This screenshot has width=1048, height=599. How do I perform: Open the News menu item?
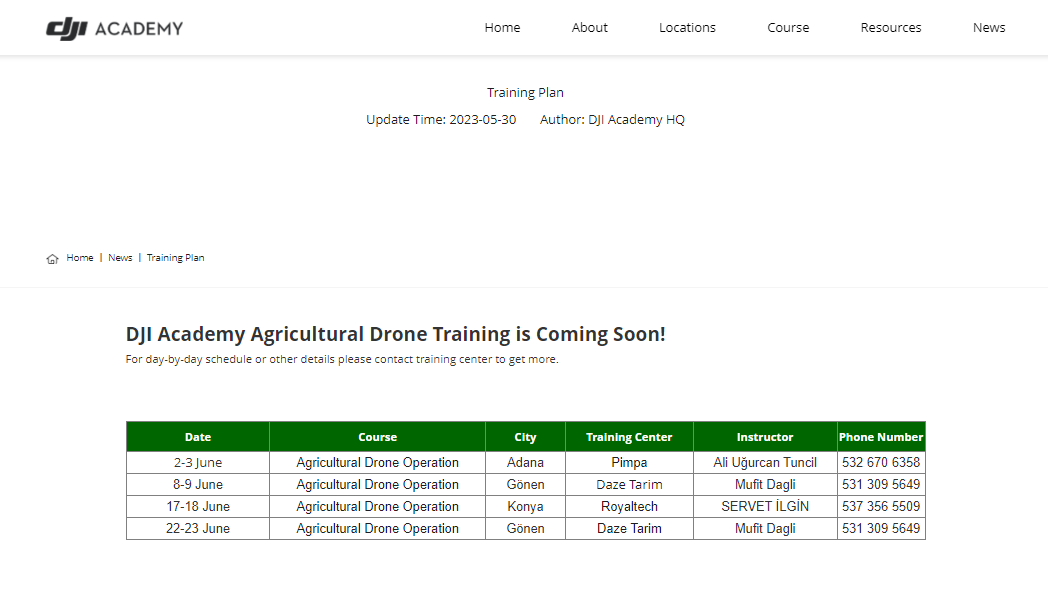click(989, 27)
